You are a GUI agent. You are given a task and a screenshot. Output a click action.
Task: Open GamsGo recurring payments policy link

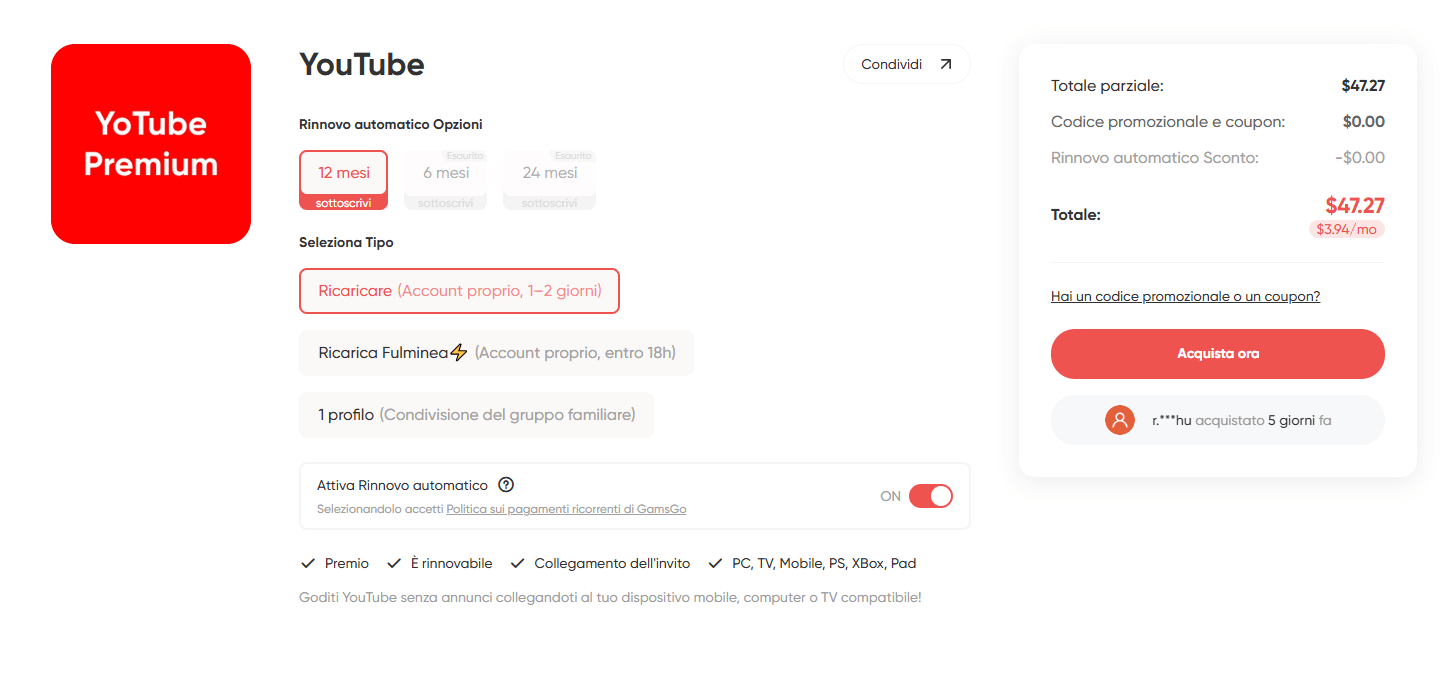(566, 509)
